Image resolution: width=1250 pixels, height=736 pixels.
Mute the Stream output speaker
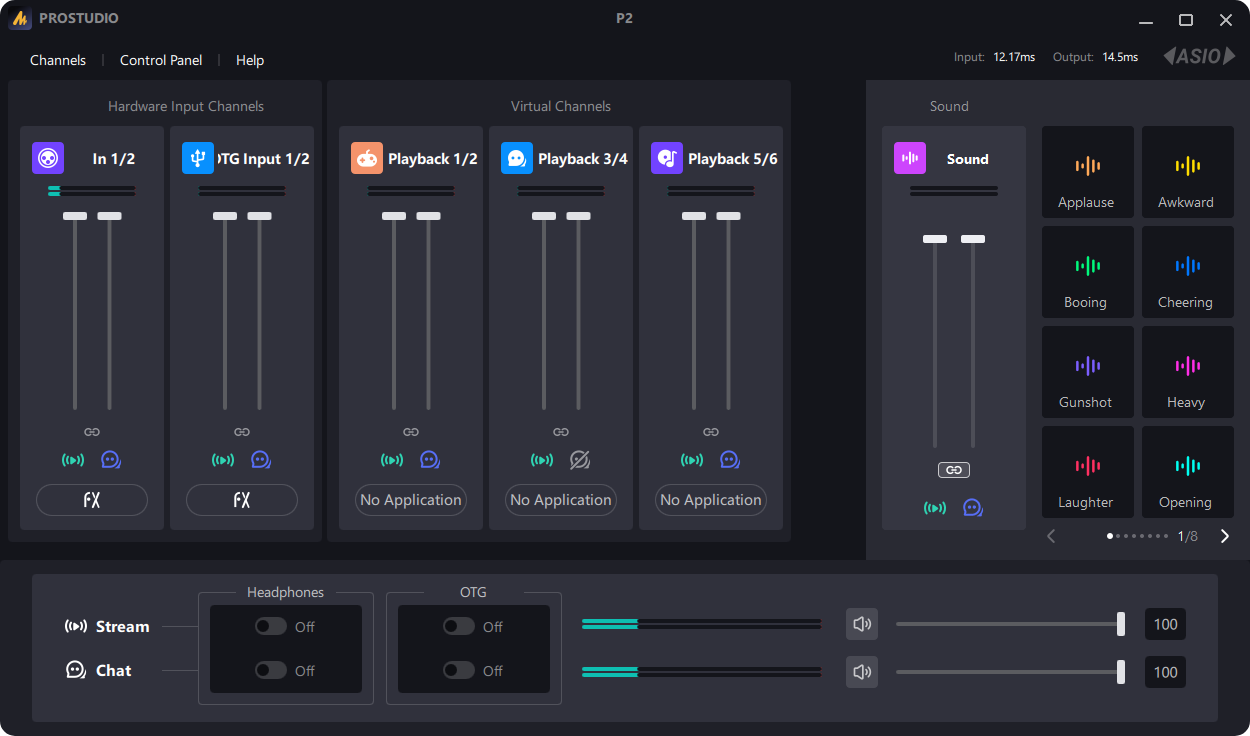click(x=862, y=624)
